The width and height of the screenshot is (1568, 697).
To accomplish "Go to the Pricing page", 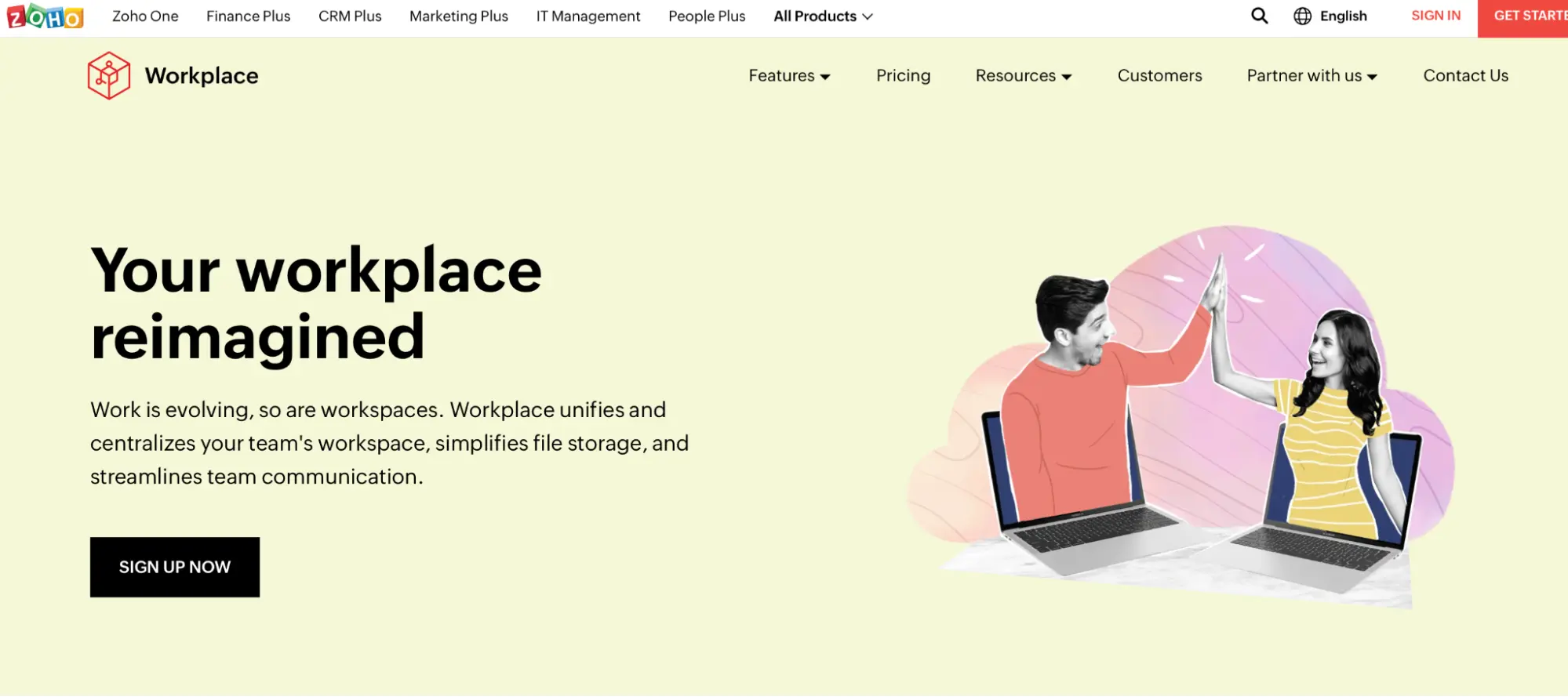I will click(x=903, y=76).
